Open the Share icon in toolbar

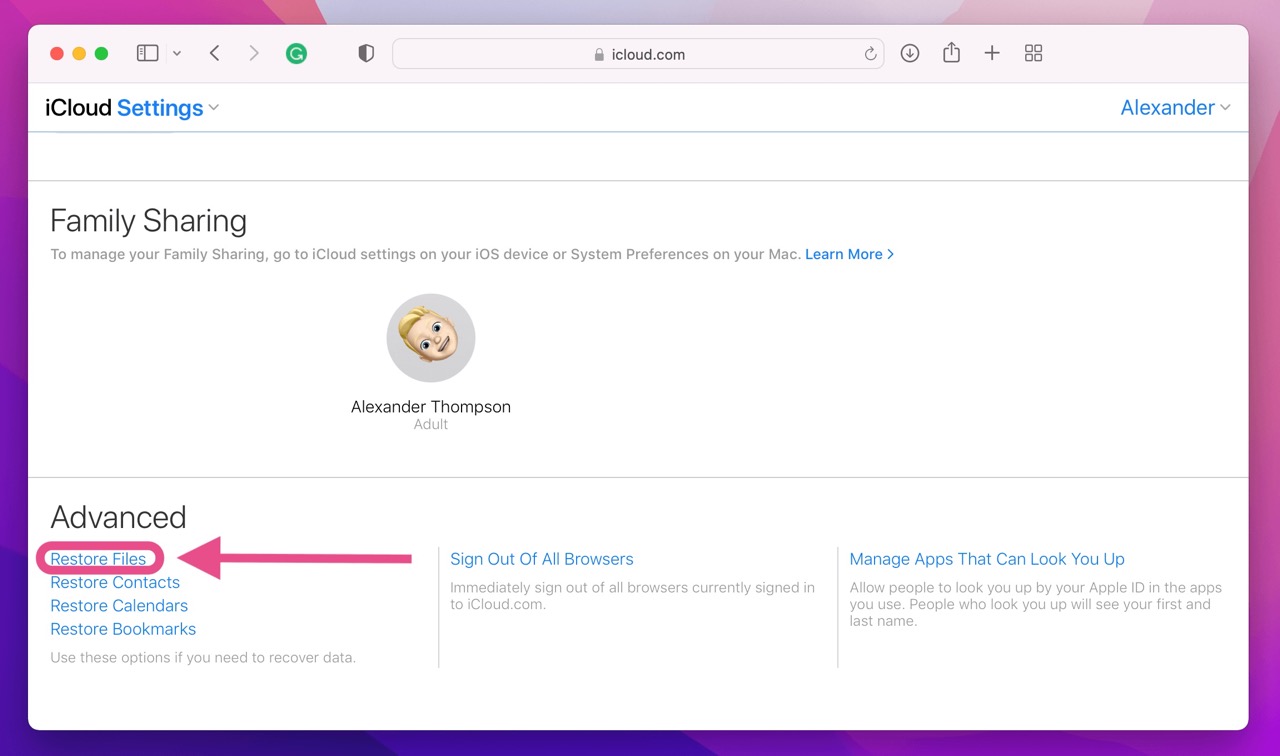(951, 52)
